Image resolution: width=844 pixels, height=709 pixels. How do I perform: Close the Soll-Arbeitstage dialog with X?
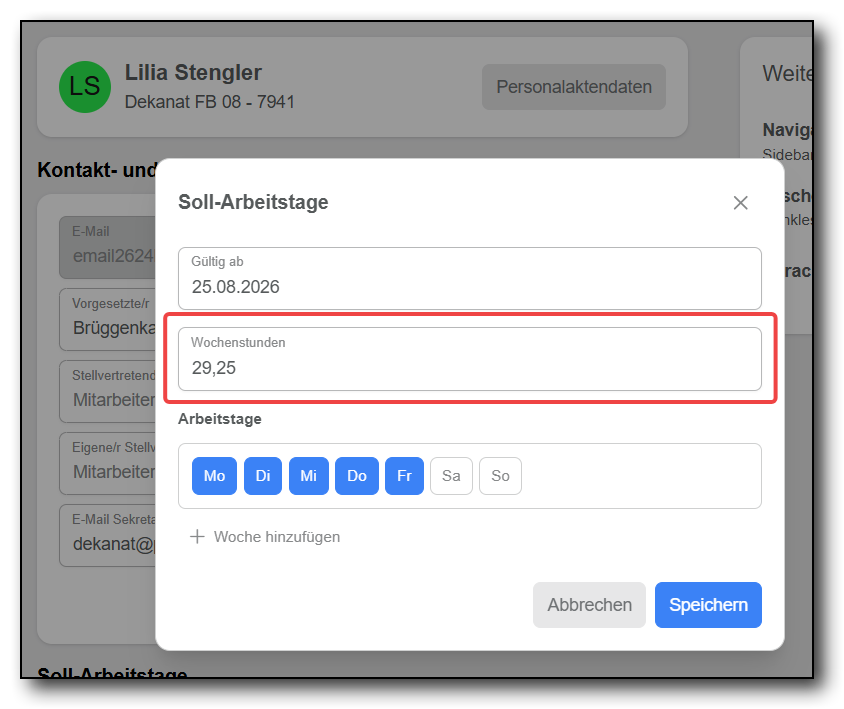tap(740, 203)
